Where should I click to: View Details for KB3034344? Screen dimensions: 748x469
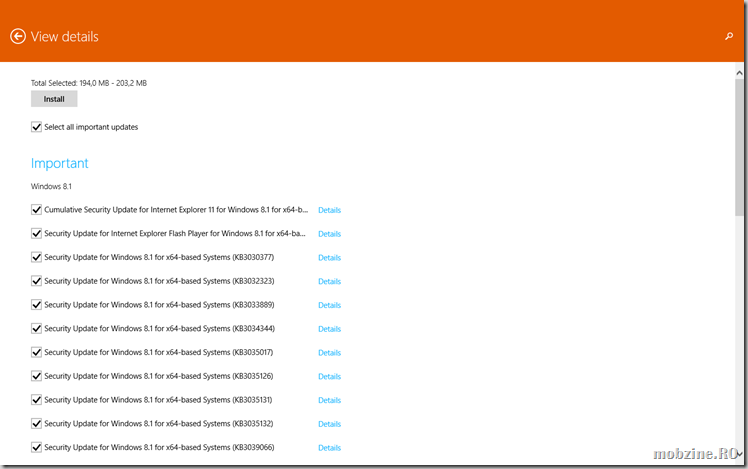point(329,329)
